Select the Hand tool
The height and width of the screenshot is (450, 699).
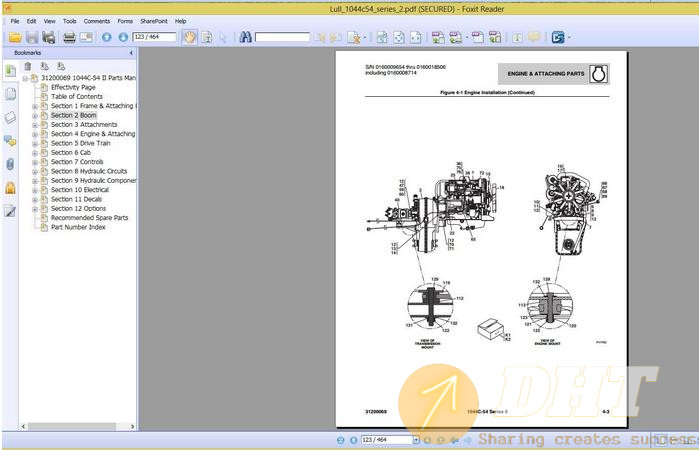click(x=189, y=37)
